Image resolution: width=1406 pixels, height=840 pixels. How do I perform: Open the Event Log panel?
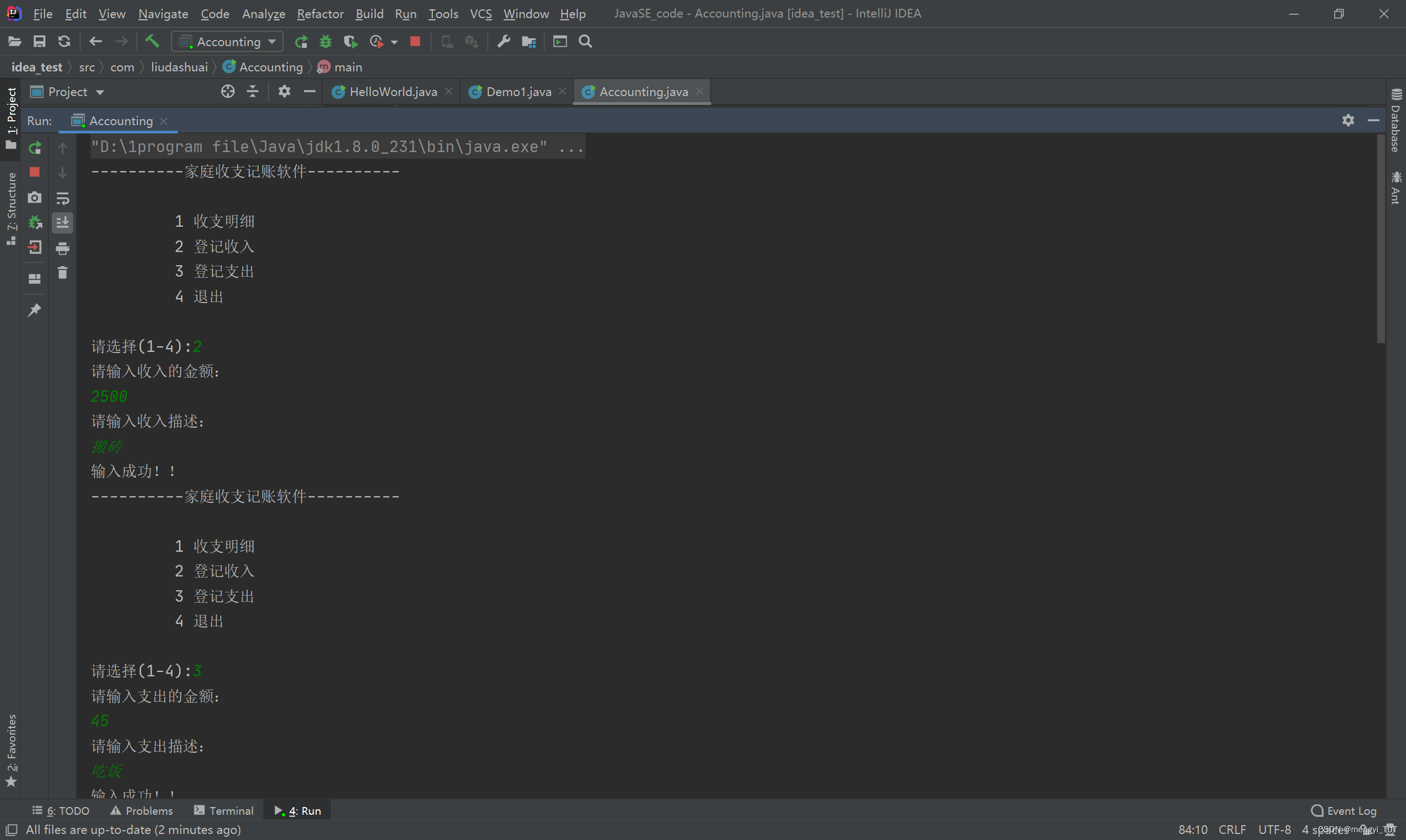point(1344,810)
